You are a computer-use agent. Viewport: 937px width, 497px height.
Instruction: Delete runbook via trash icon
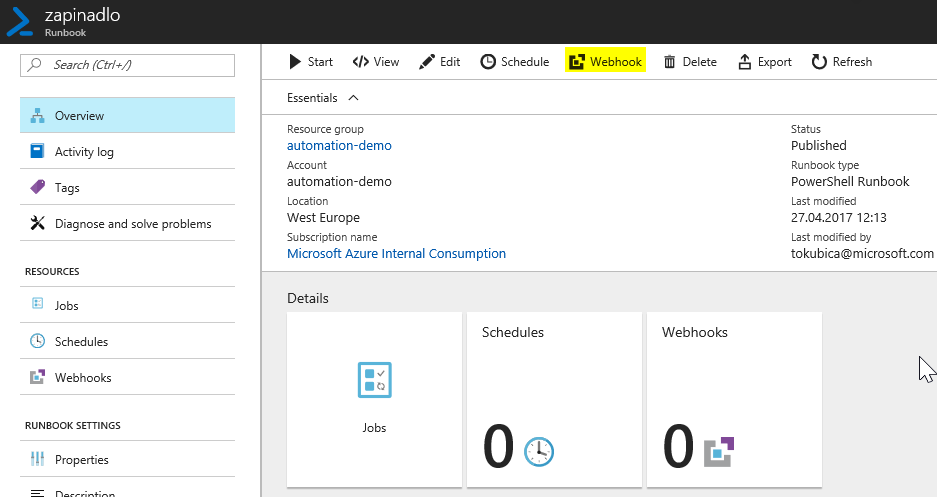tap(669, 62)
